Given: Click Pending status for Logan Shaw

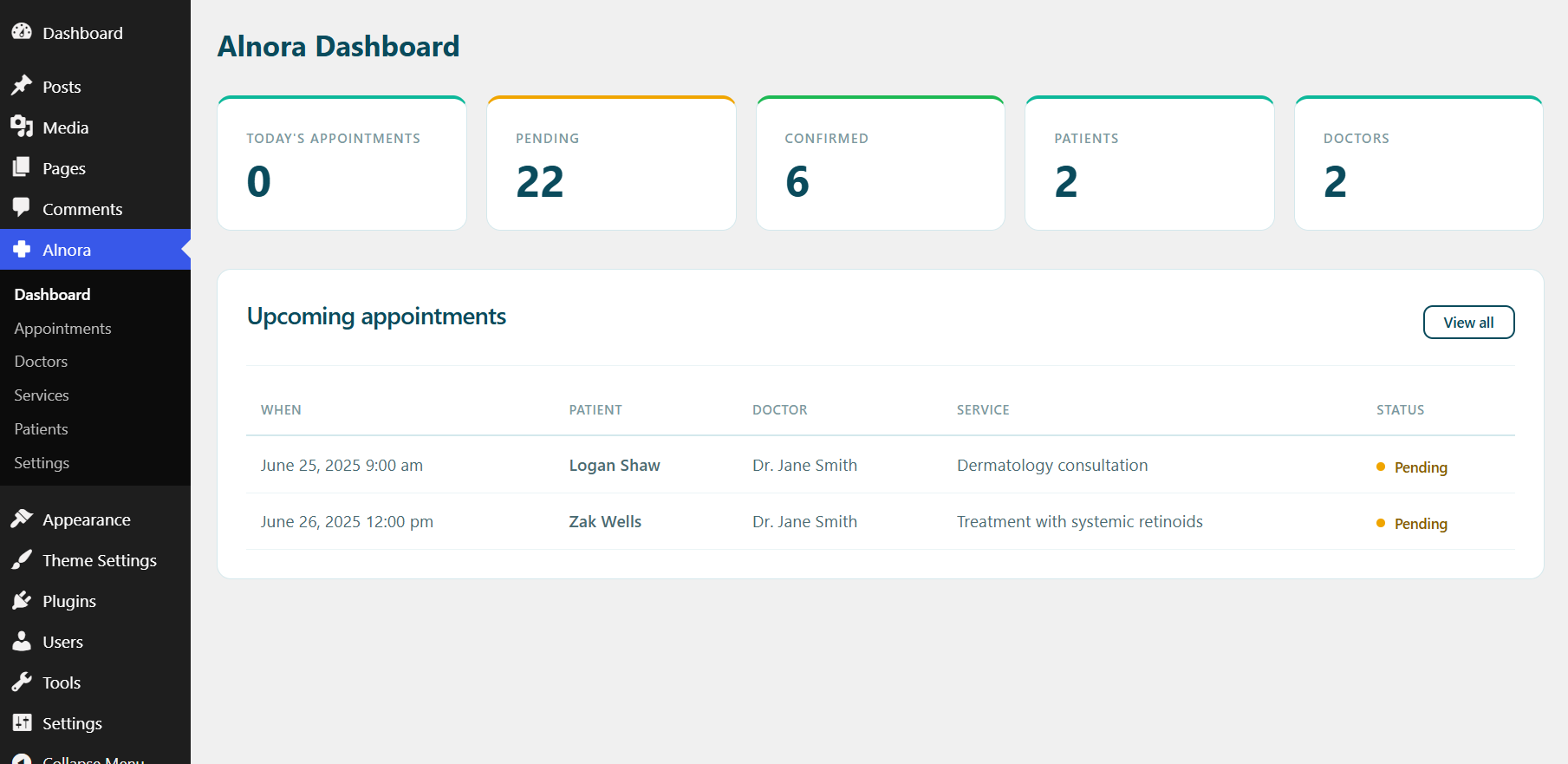Looking at the screenshot, I should click(1412, 467).
